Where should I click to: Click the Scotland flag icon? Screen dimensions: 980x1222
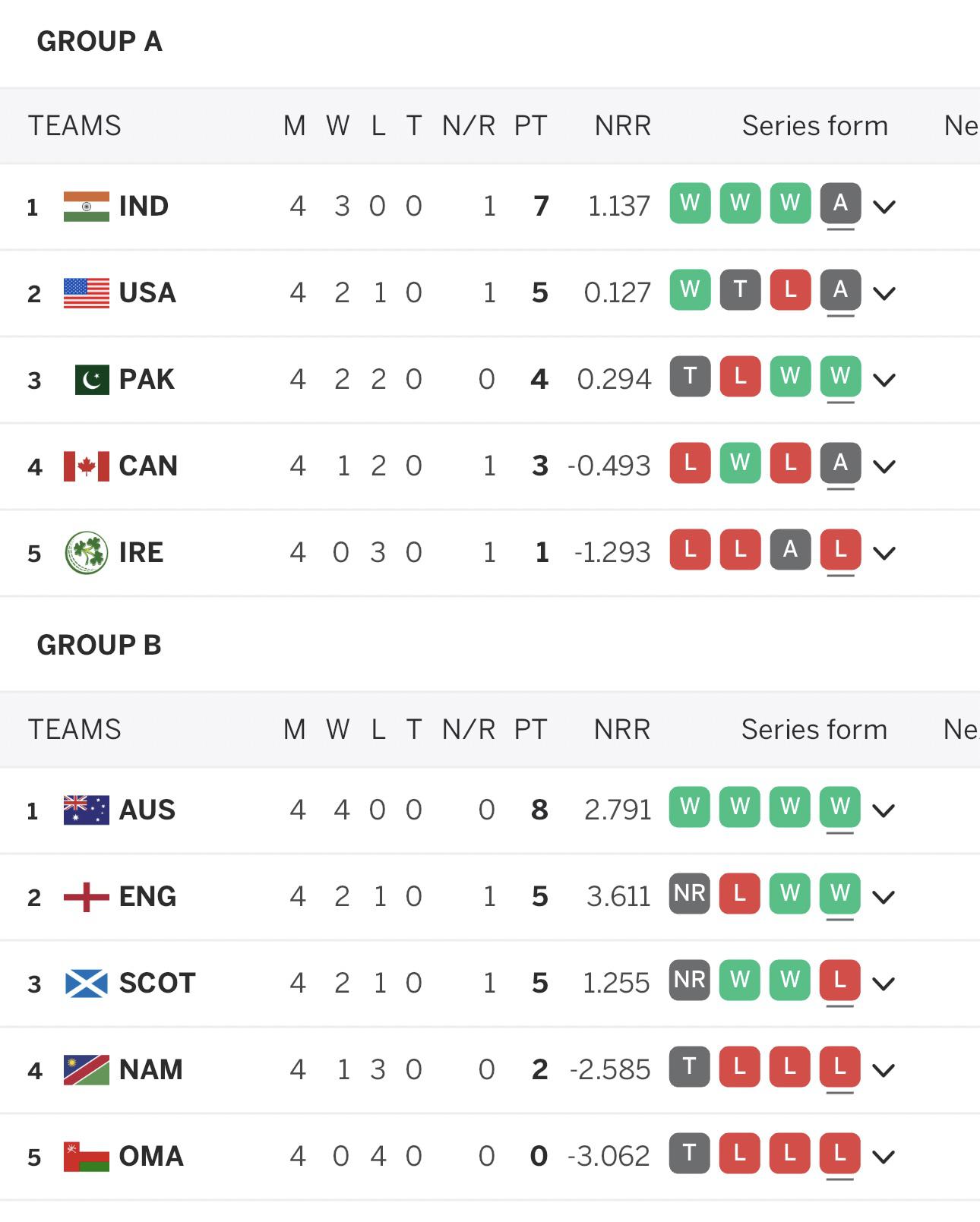click(87, 984)
